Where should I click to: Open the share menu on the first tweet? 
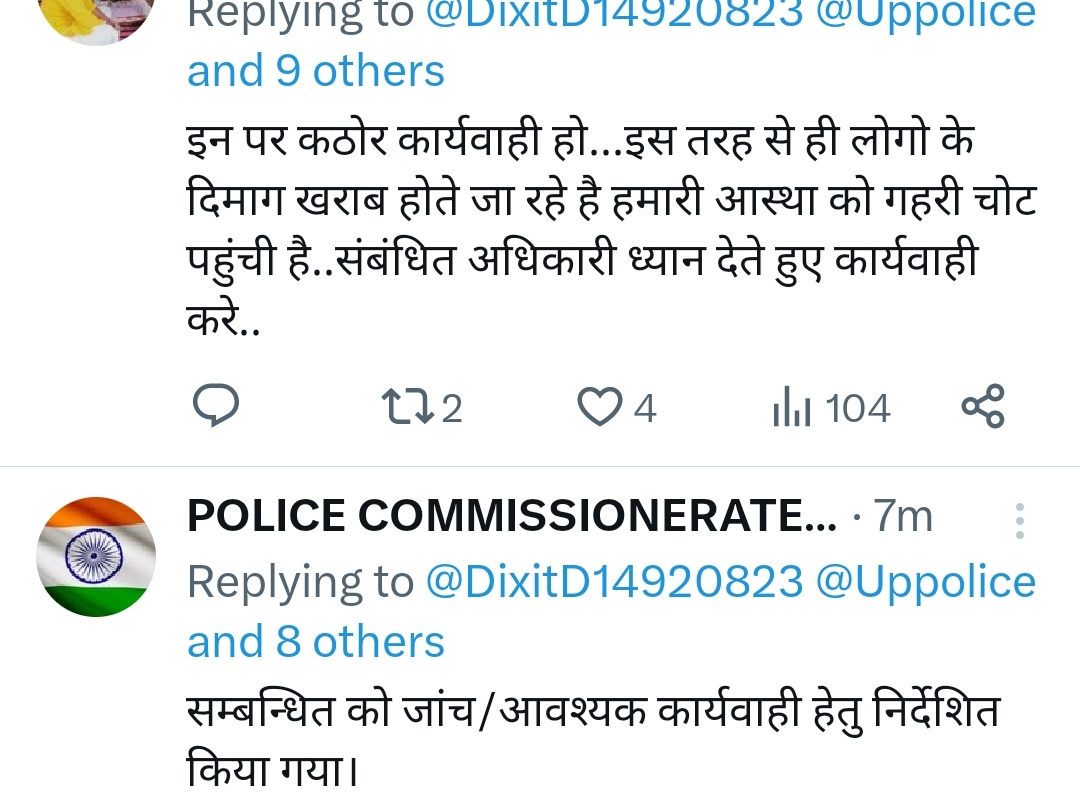pos(982,406)
